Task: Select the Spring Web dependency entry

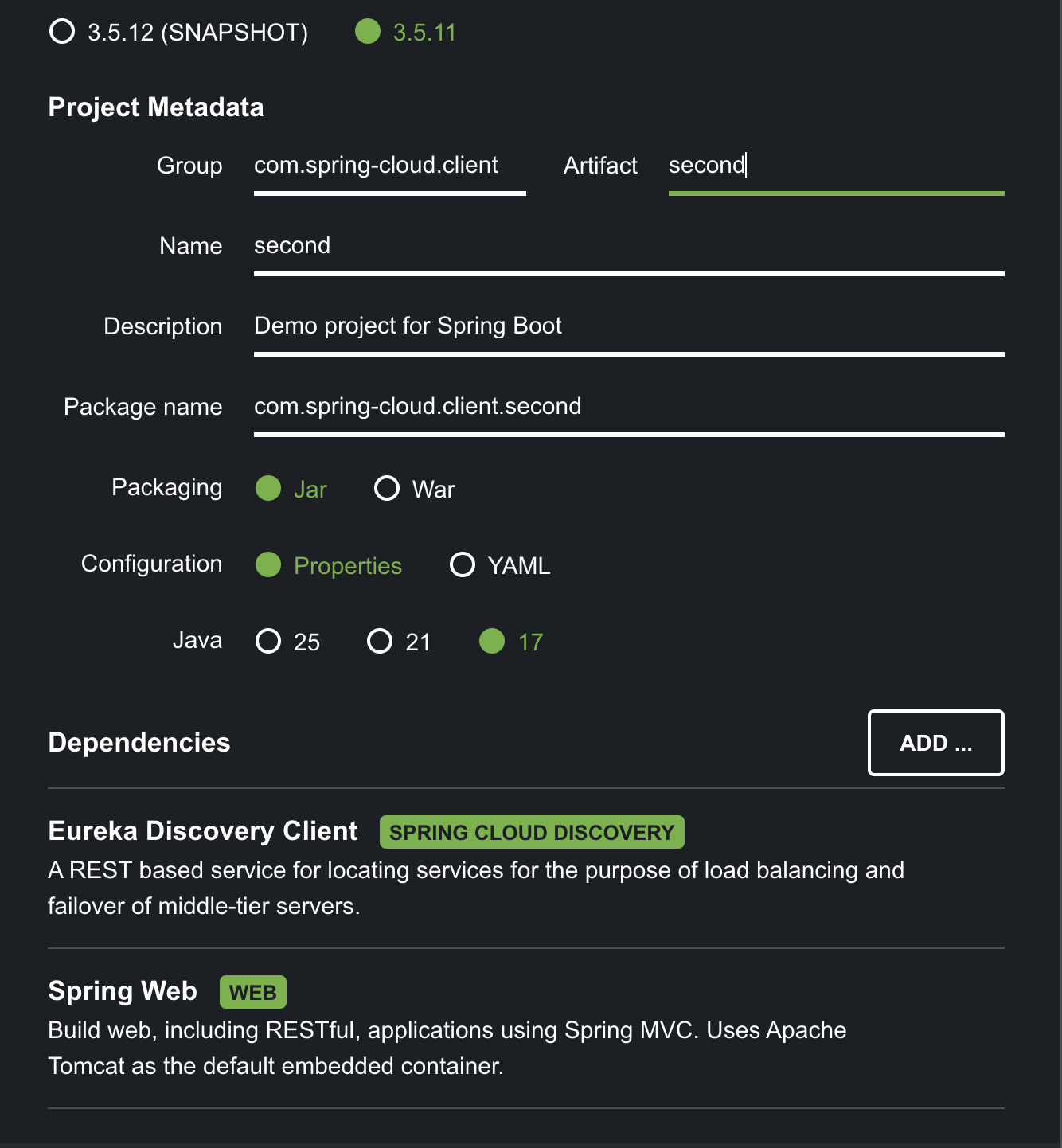Action: [x=525, y=1028]
